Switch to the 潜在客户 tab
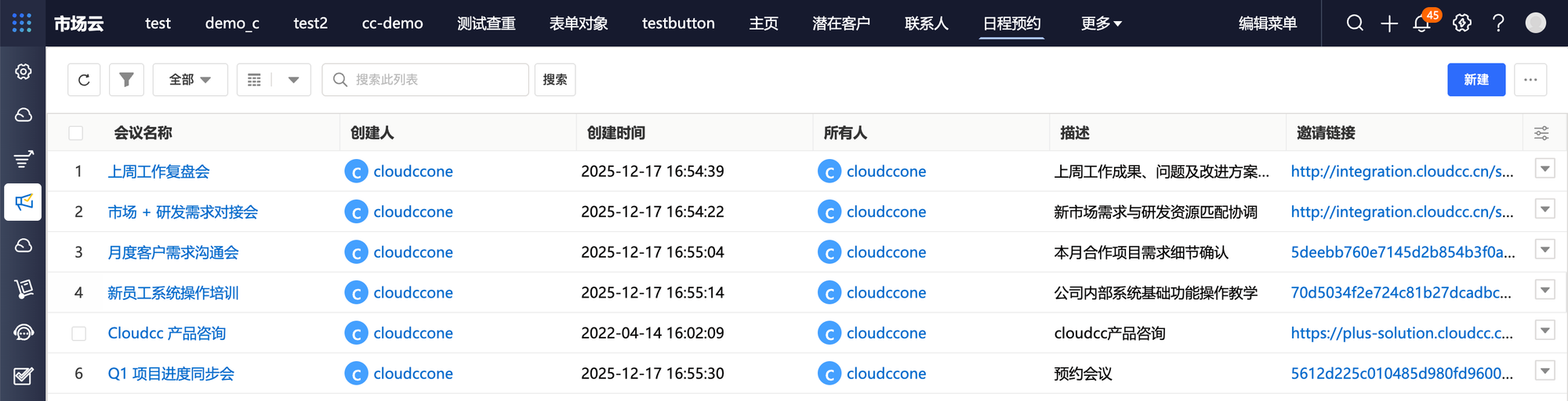The height and width of the screenshot is (401, 1568). [841, 23]
